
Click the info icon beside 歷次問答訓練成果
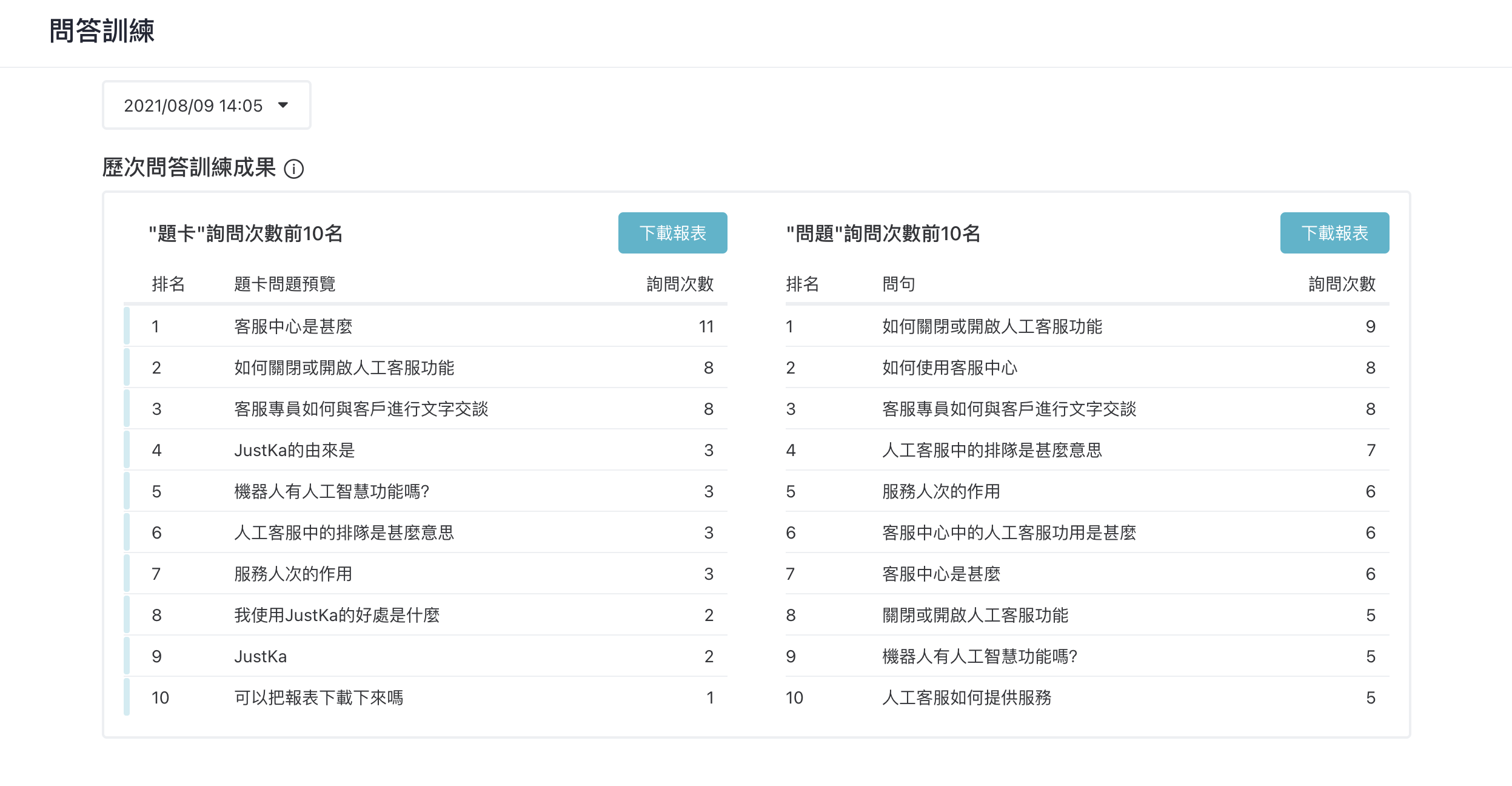coord(294,169)
